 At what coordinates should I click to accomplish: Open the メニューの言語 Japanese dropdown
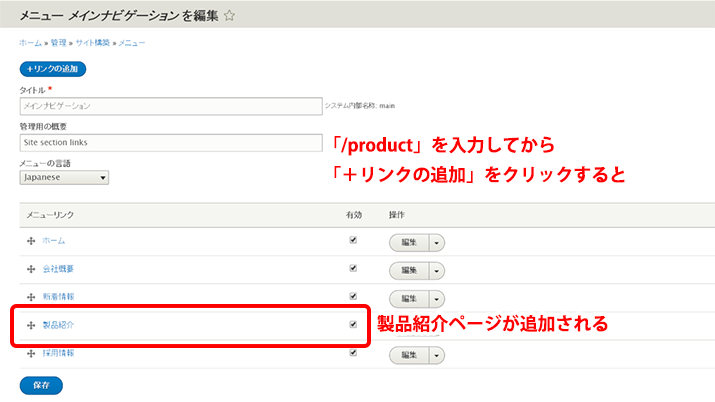(64, 177)
